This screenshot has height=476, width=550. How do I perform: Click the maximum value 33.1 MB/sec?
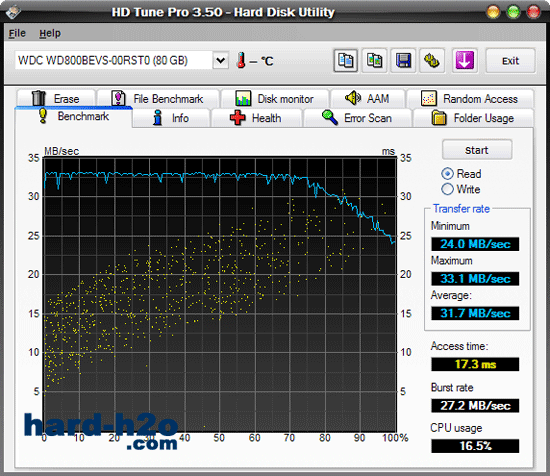(x=475, y=279)
